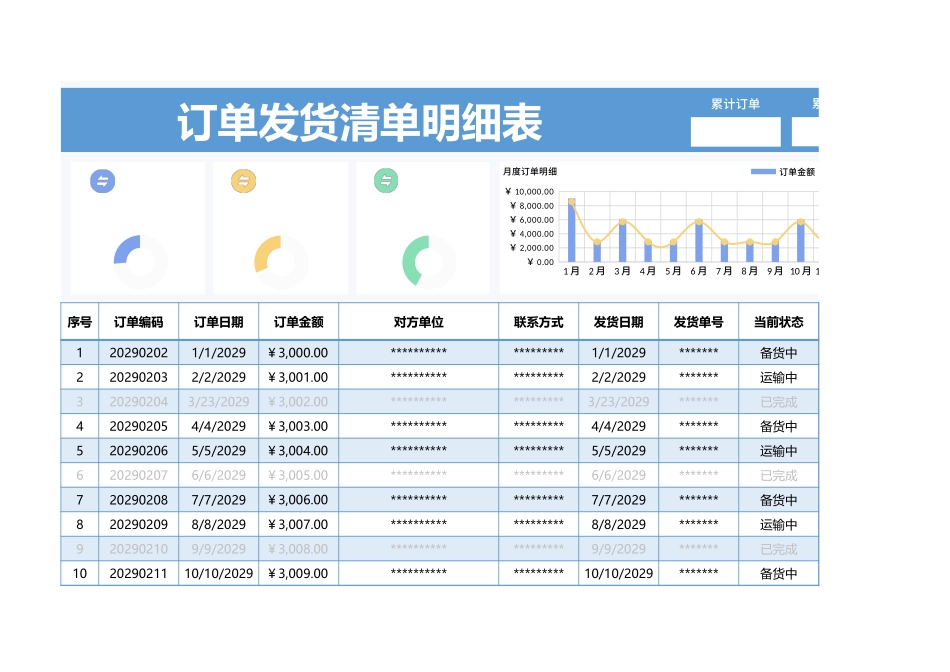Select greyed order date 3/23/2029
Image resolution: width=950 pixels, height=672 pixels.
click(218, 402)
